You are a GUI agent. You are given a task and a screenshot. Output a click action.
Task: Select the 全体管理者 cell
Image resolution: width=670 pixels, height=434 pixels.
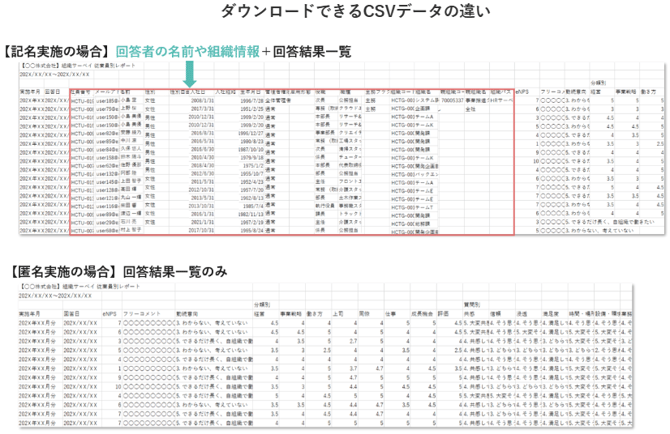point(278,101)
